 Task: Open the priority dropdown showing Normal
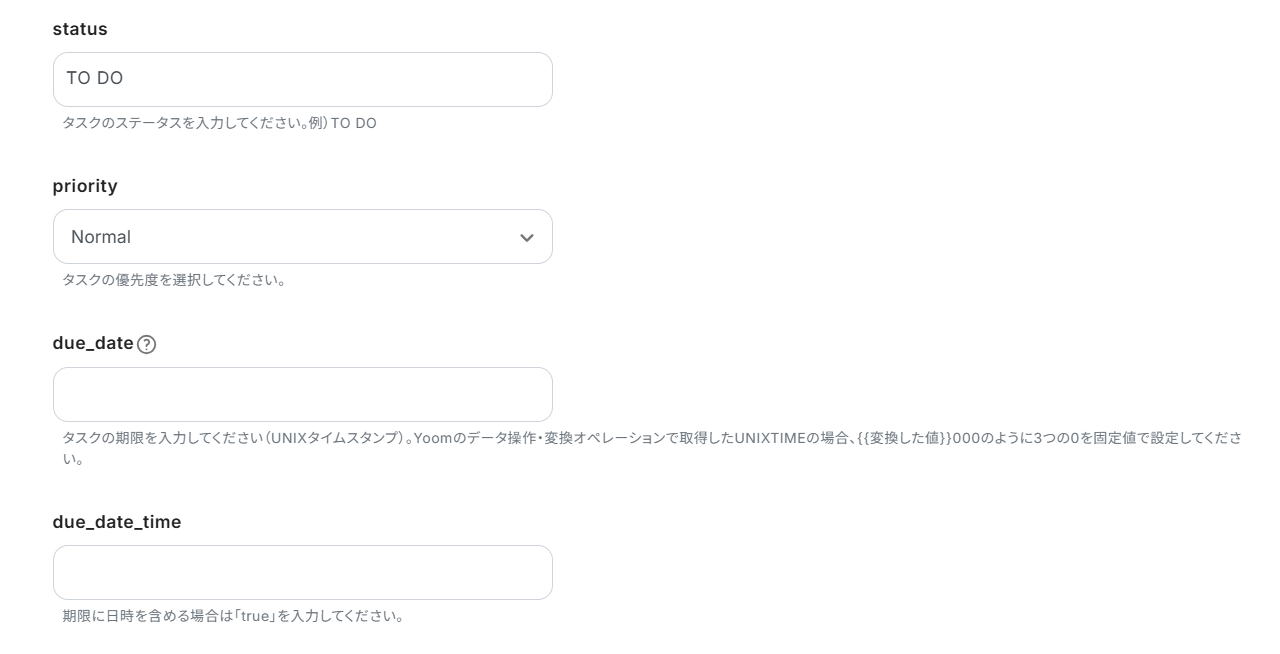click(x=302, y=237)
